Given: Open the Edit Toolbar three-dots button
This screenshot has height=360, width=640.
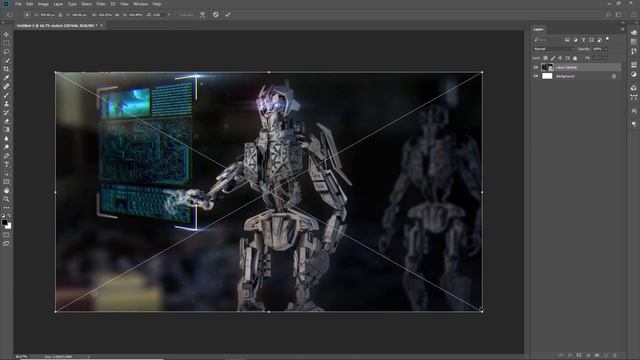Looking at the screenshot, I should (6, 207).
